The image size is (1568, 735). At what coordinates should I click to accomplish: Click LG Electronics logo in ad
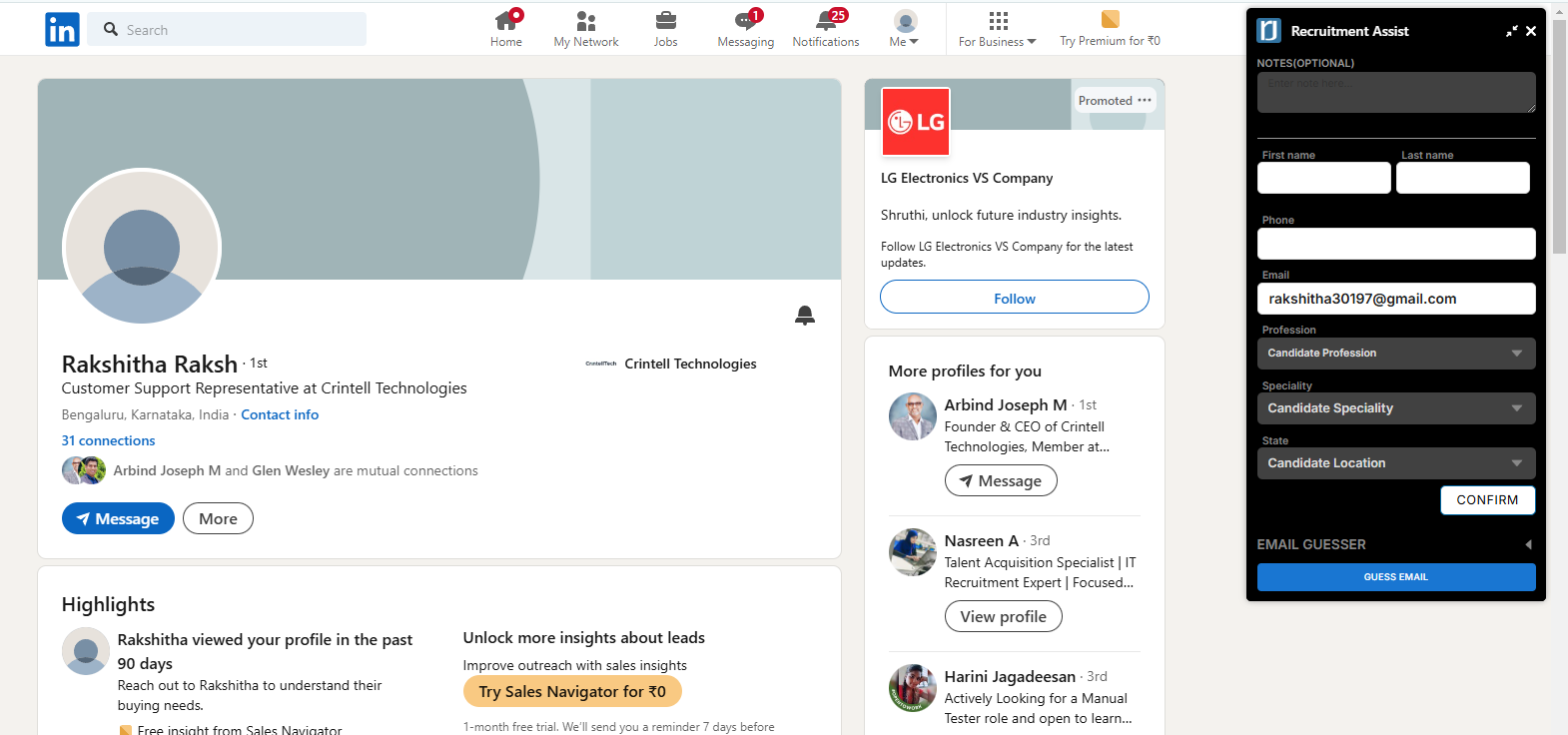coord(916,122)
